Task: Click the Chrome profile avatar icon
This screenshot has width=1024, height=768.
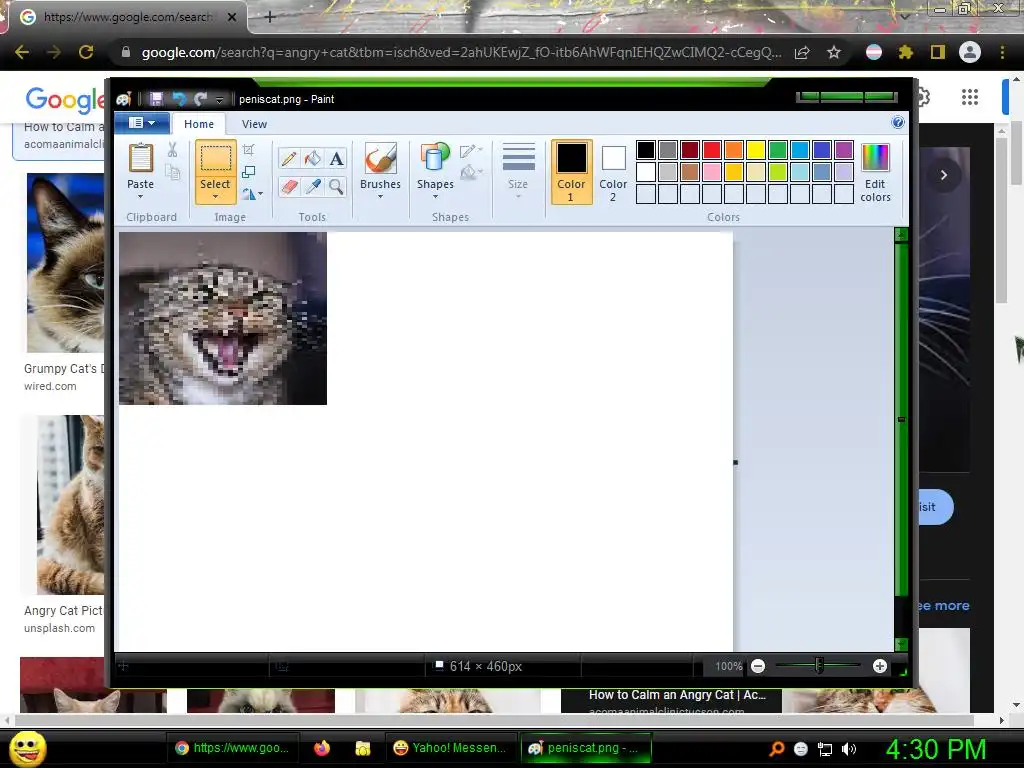Action: tap(970, 52)
